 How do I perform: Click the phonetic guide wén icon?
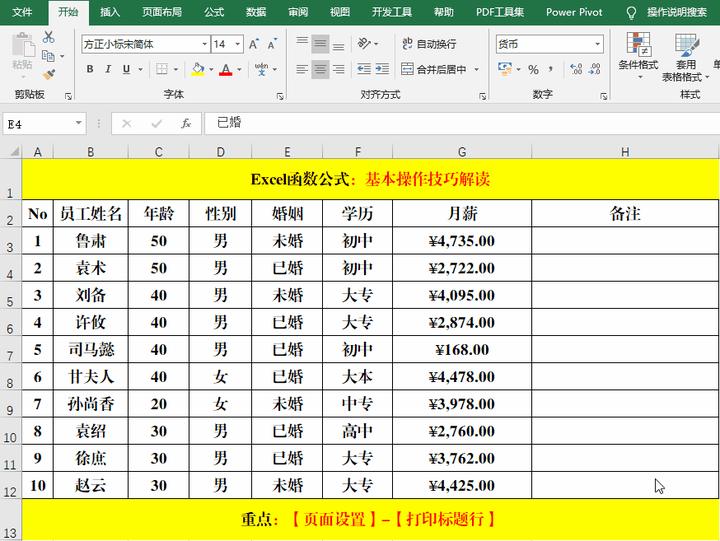(261, 69)
